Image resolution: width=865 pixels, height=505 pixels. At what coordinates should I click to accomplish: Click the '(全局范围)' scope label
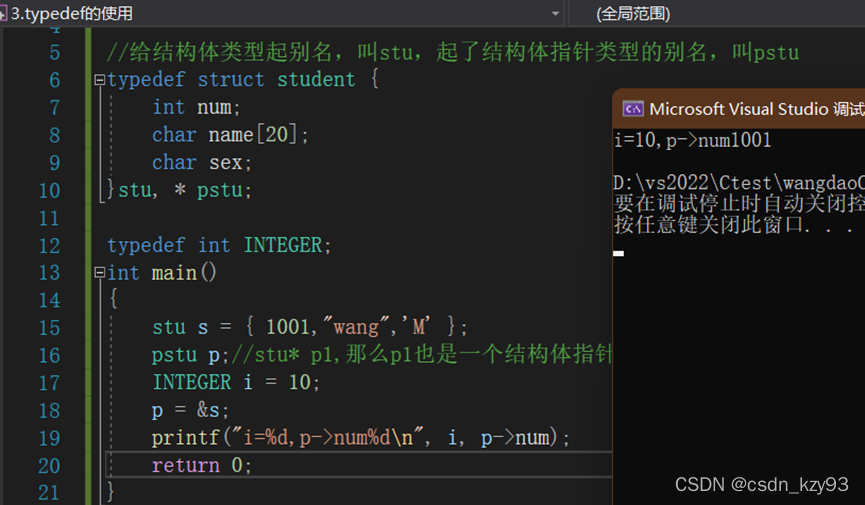(x=633, y=13)
